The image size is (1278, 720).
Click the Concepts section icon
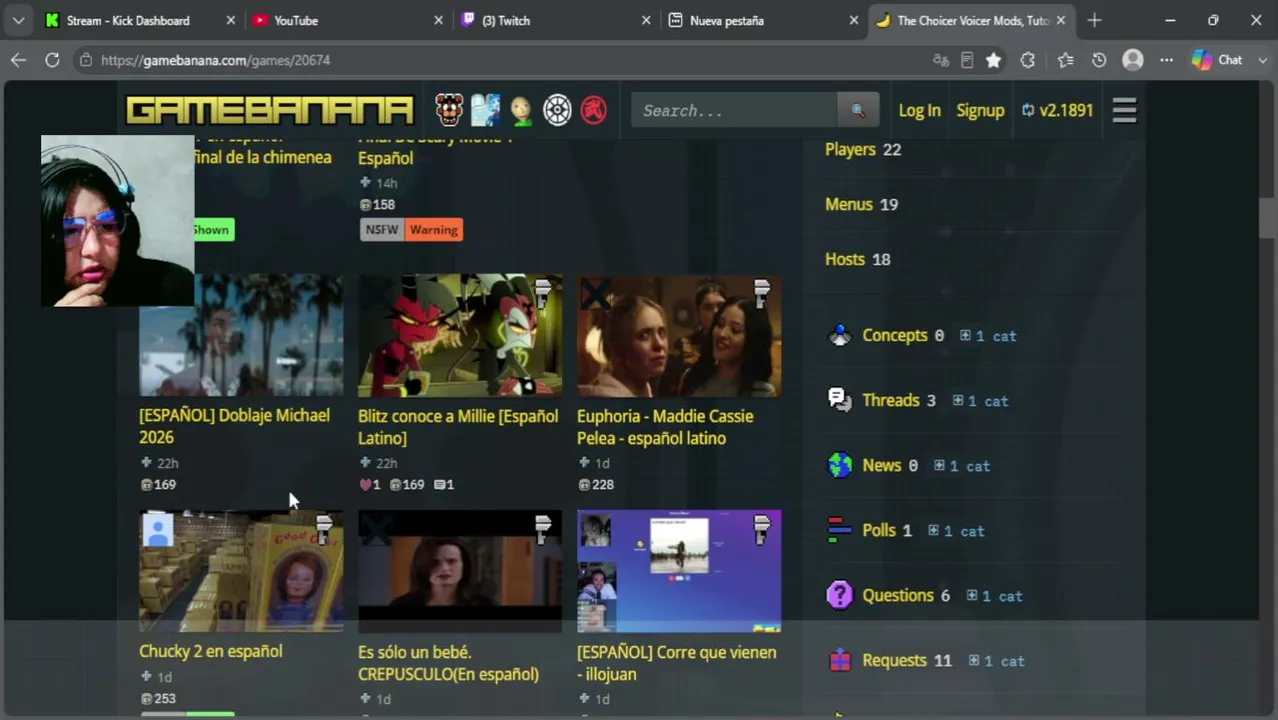click(840, 335)
